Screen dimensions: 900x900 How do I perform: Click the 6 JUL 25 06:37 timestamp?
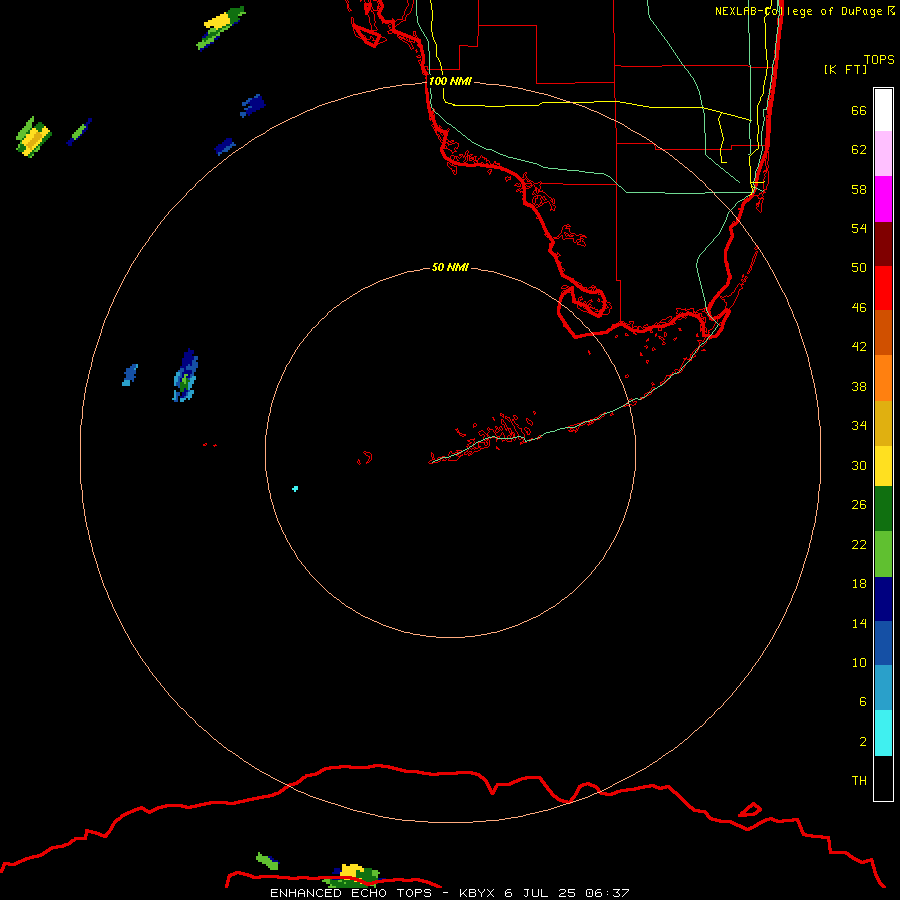[x=567, y=893]
